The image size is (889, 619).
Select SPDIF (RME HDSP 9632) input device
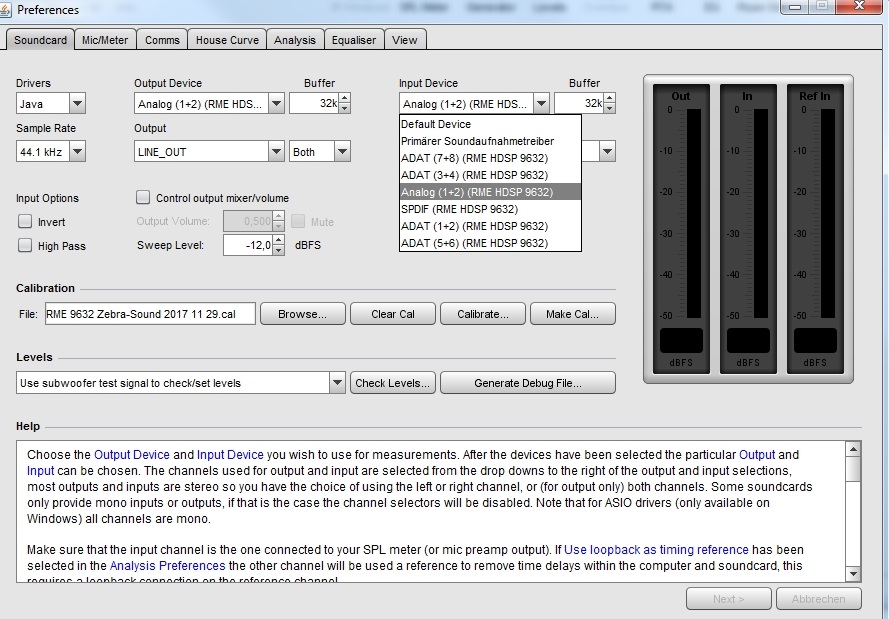click(459, 209)
